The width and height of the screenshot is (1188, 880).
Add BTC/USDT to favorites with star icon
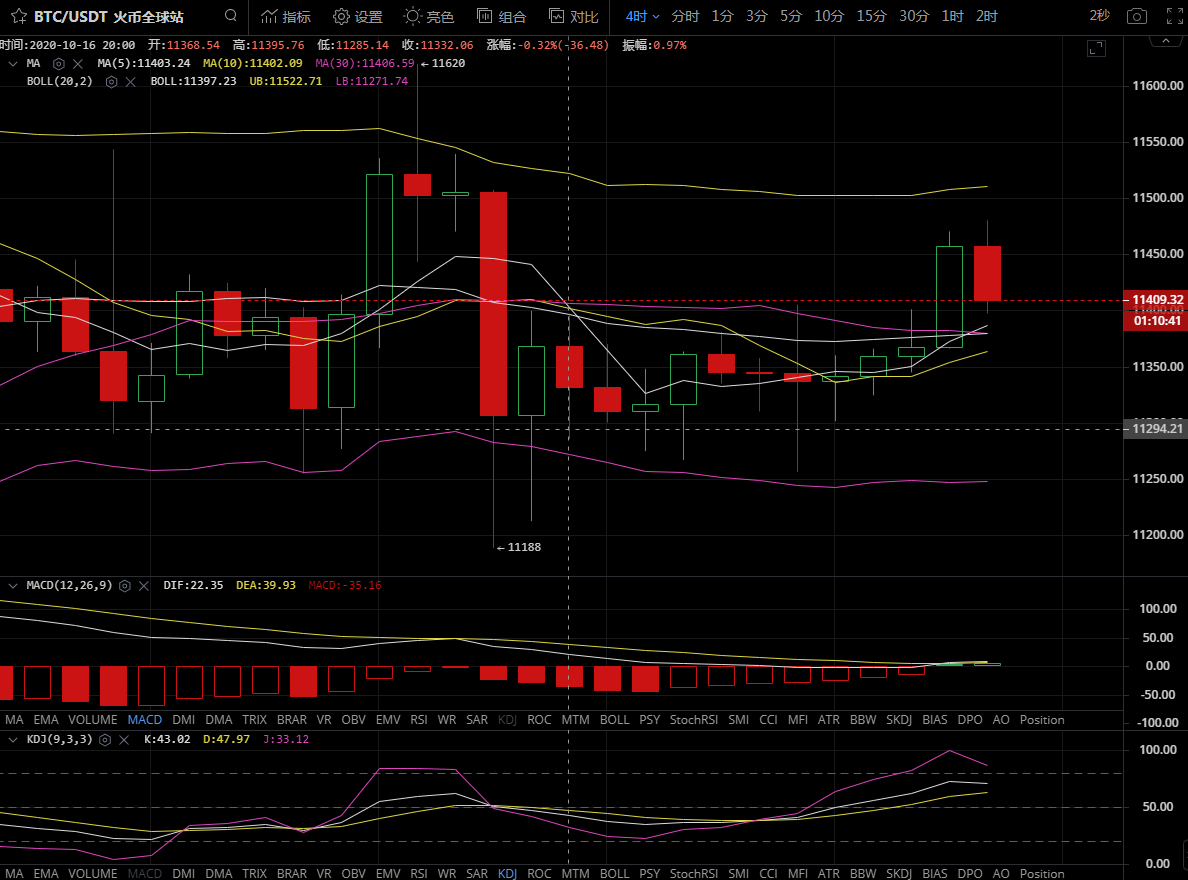[17, 16]
